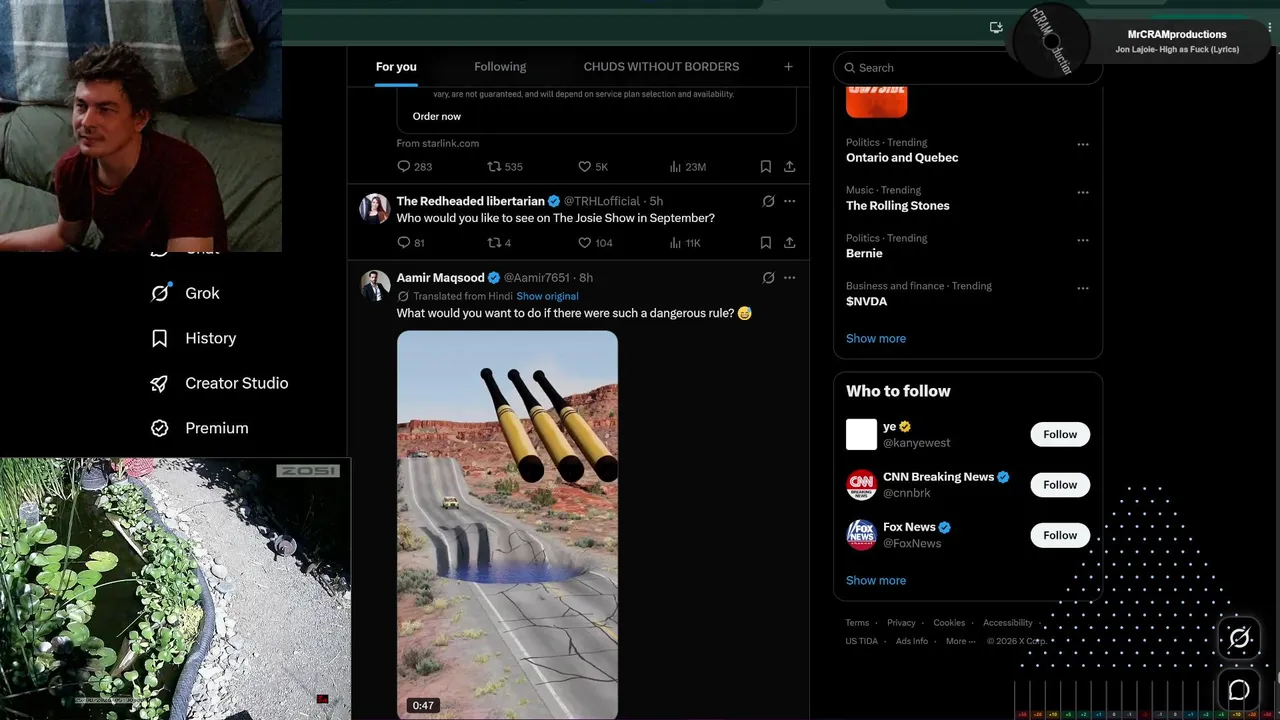Repost the Starlink post (535)
Viewport: 1280px width, 720px height.
[x=505, y=167]
